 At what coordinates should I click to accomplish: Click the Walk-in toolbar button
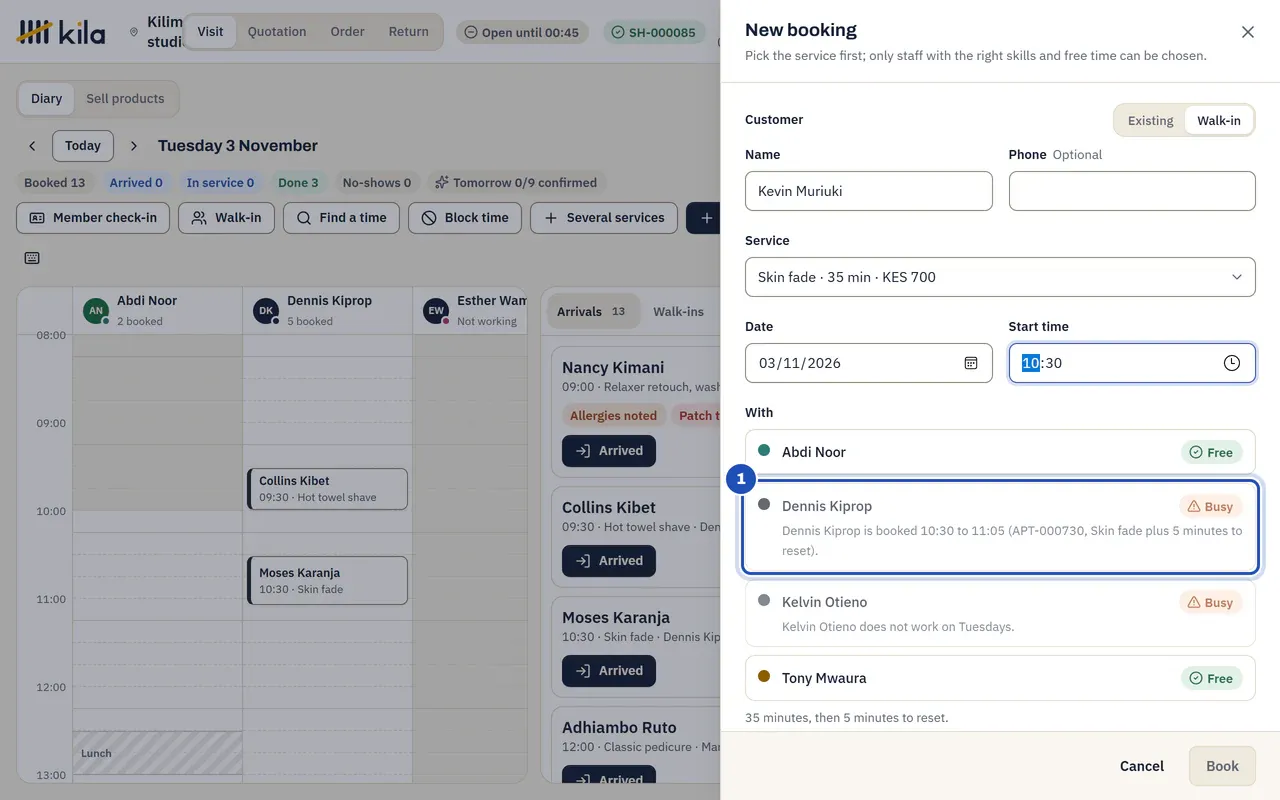[226, 218]
